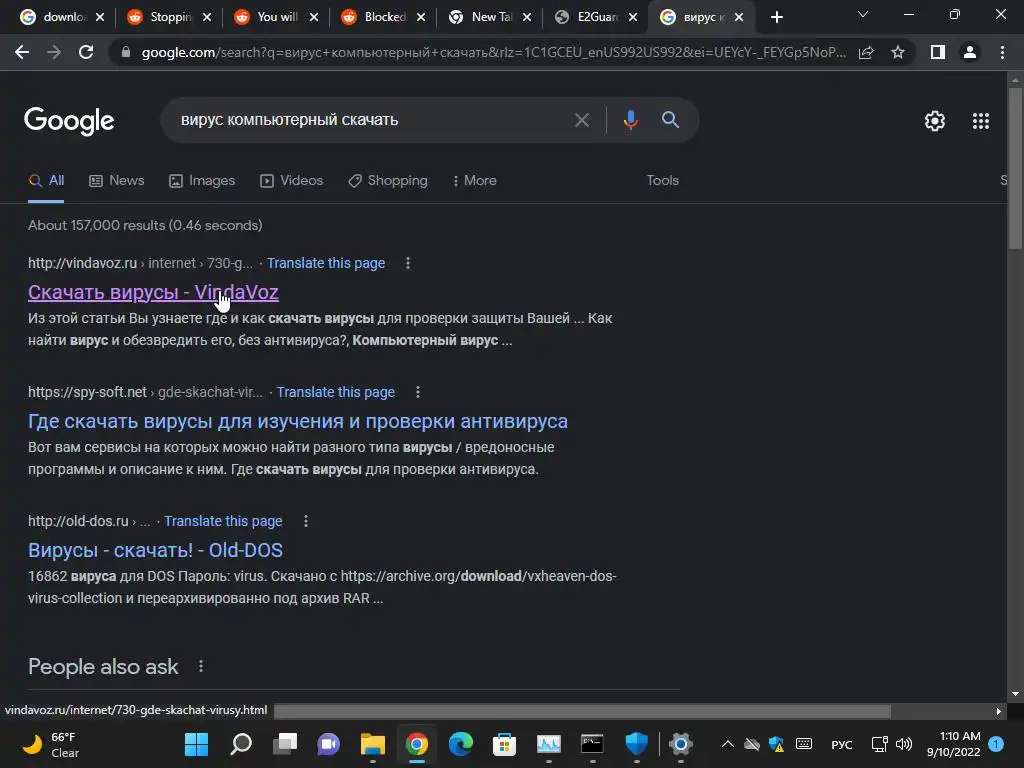
Task: Open Task View on taskbar
Action: click(x=285, y=744)
